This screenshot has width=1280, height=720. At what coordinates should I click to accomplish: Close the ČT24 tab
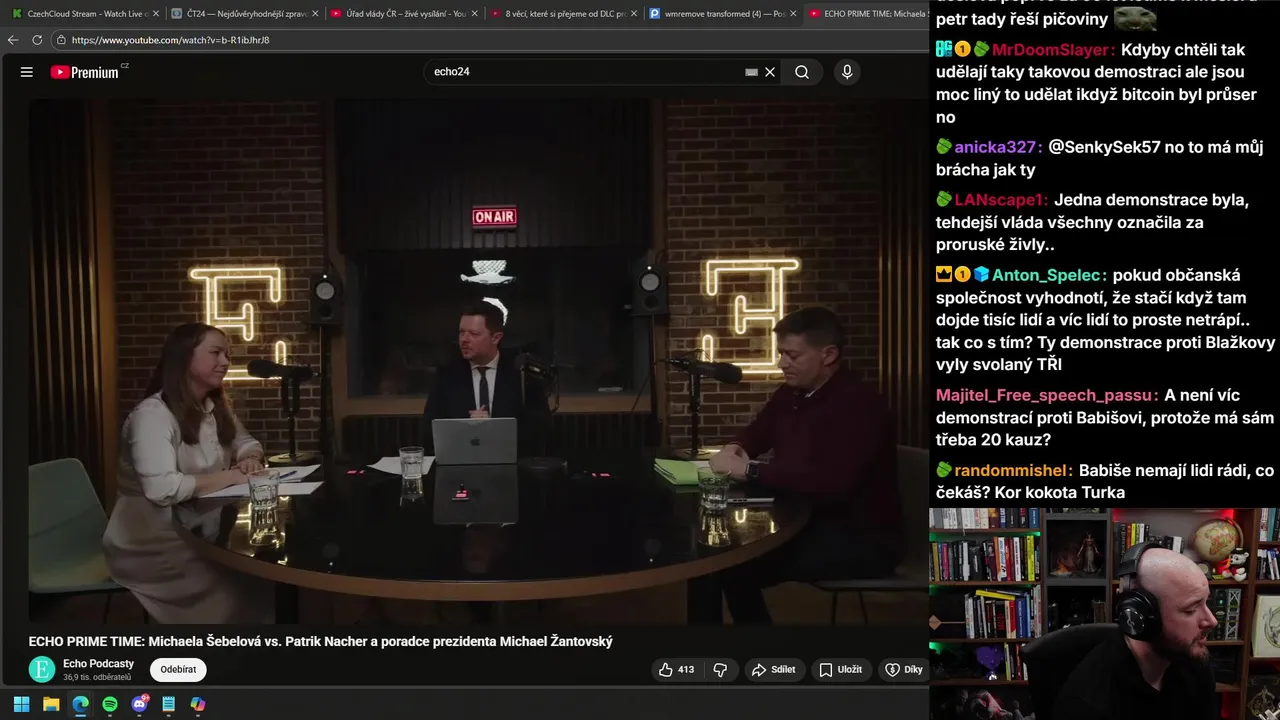pyautogui.click(x=315, y=14)
